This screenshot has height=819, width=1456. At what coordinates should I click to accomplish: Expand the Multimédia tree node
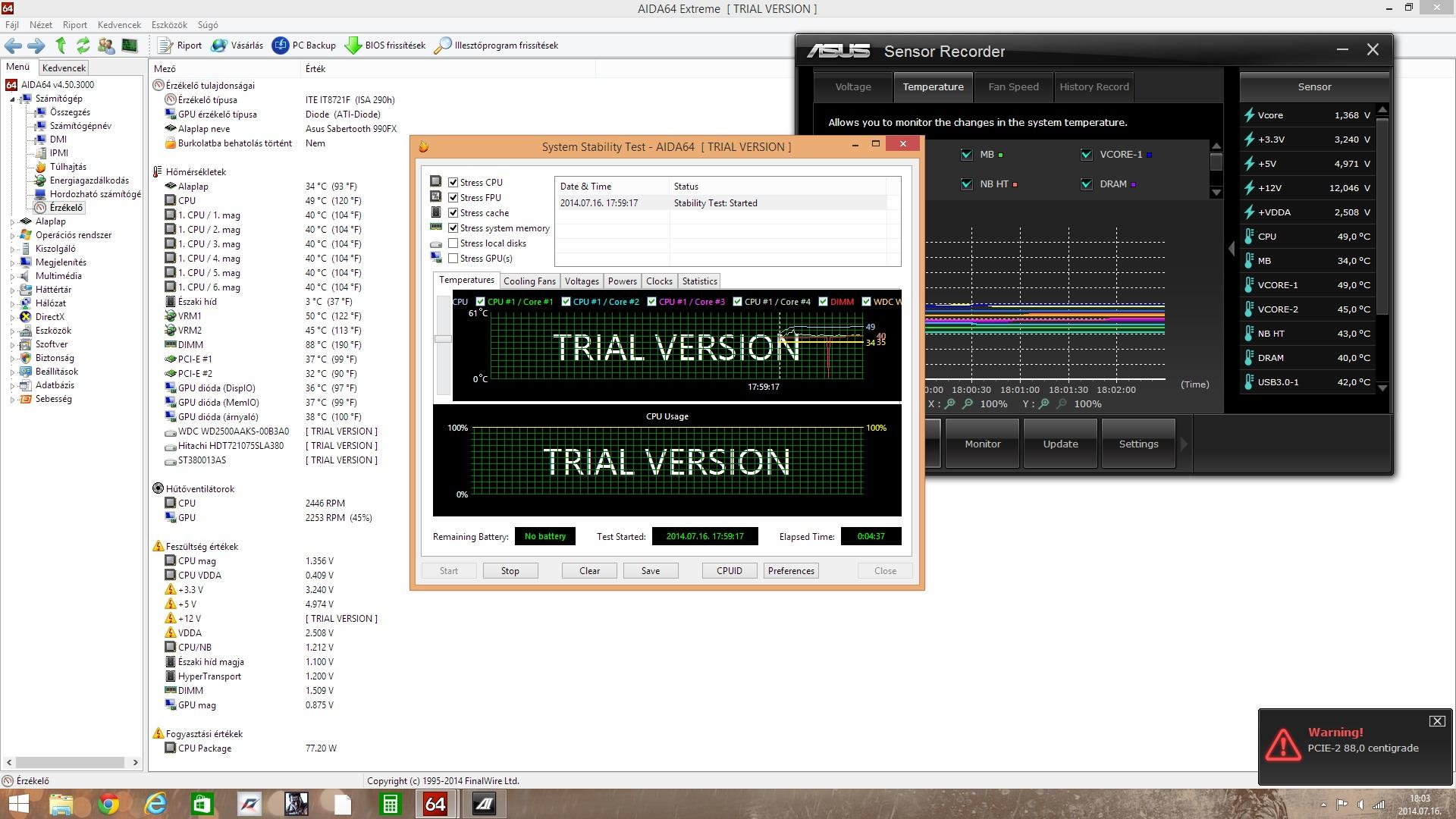point(12,277)
